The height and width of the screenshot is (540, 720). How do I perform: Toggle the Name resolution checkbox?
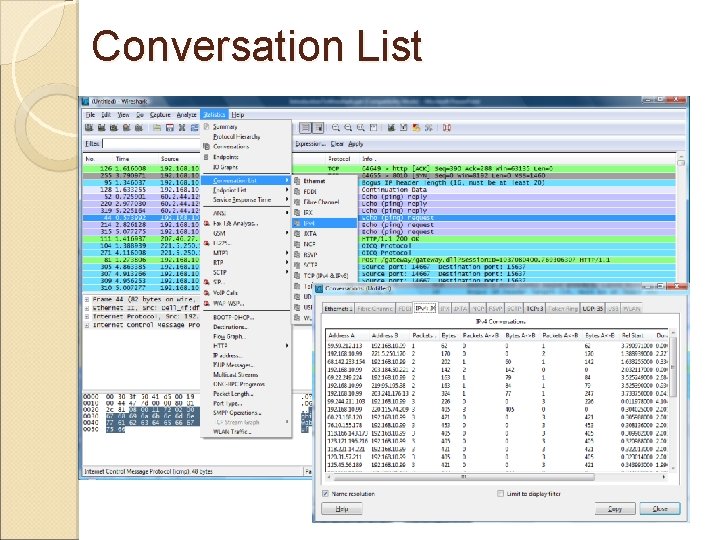coord(325,494)
